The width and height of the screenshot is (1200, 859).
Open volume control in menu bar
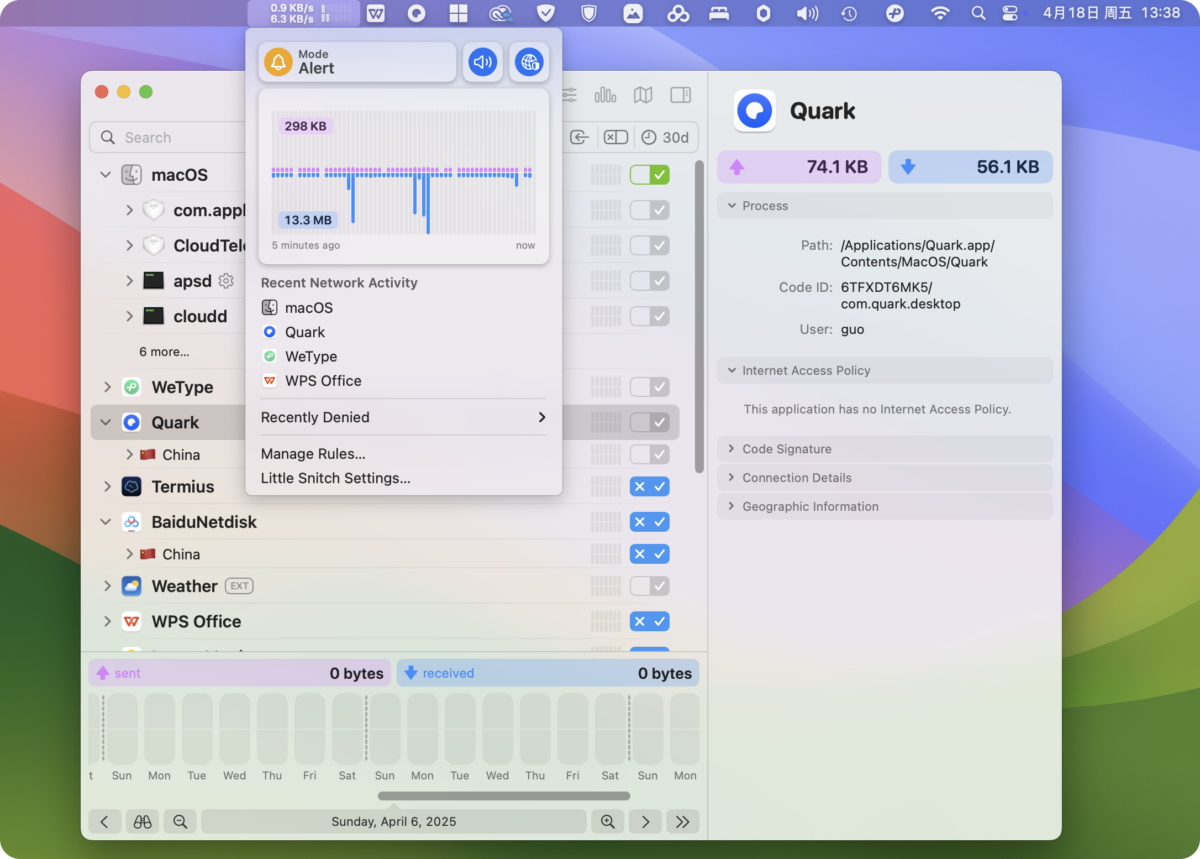(x=807, y=13)
